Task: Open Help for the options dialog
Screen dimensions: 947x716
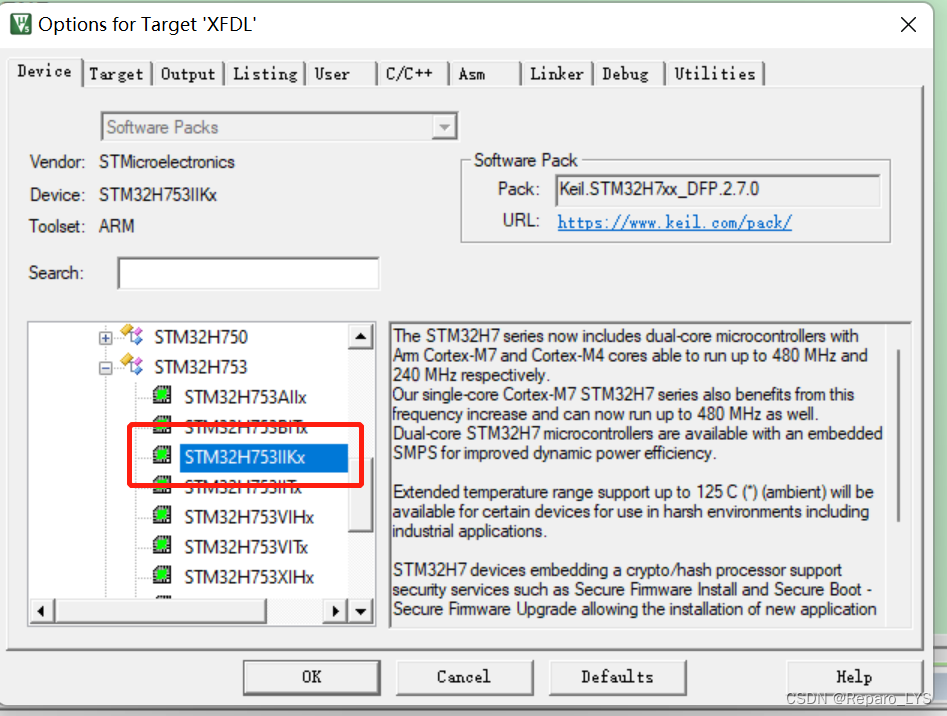Action: (x=854, y=677)
